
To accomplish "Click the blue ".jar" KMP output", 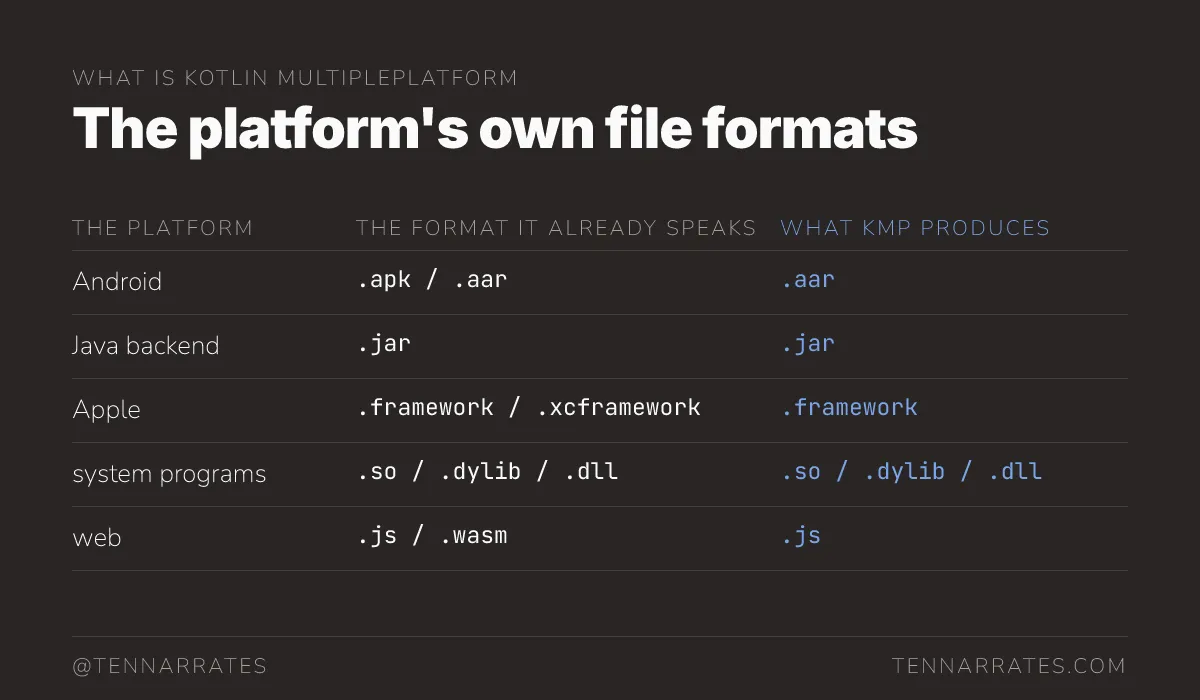I will pos(808,344).
